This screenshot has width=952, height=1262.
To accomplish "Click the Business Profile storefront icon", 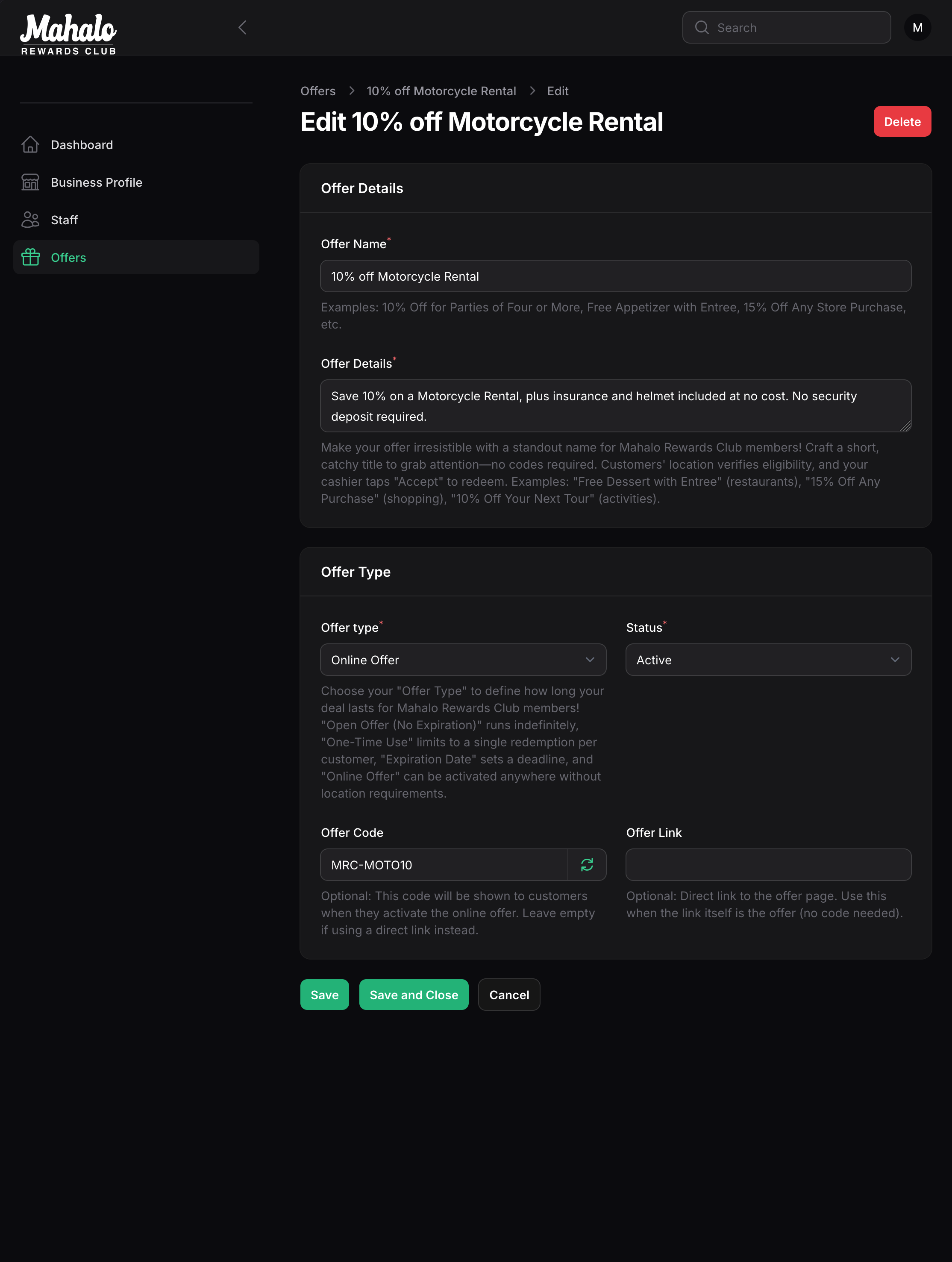I will (x=31, y=182).
